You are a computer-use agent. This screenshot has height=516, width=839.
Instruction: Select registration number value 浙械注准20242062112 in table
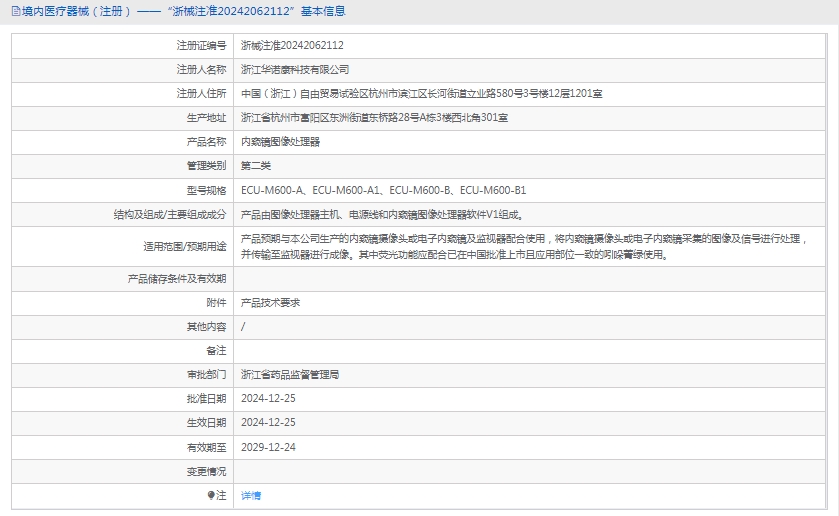tap(292, 45)
